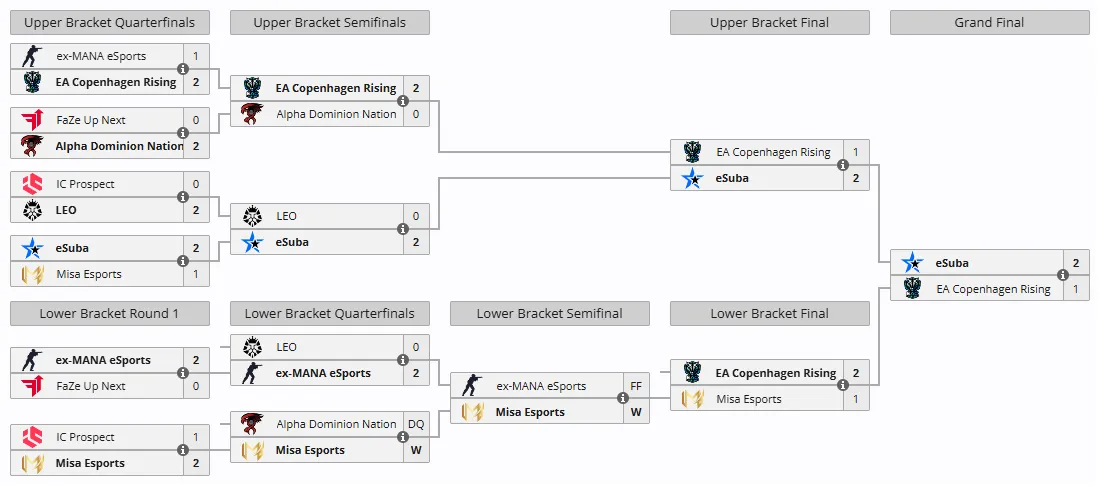Click the FF score for ex-MANA eSports
The image size is (1100, 486).
[x=636, y=386]
